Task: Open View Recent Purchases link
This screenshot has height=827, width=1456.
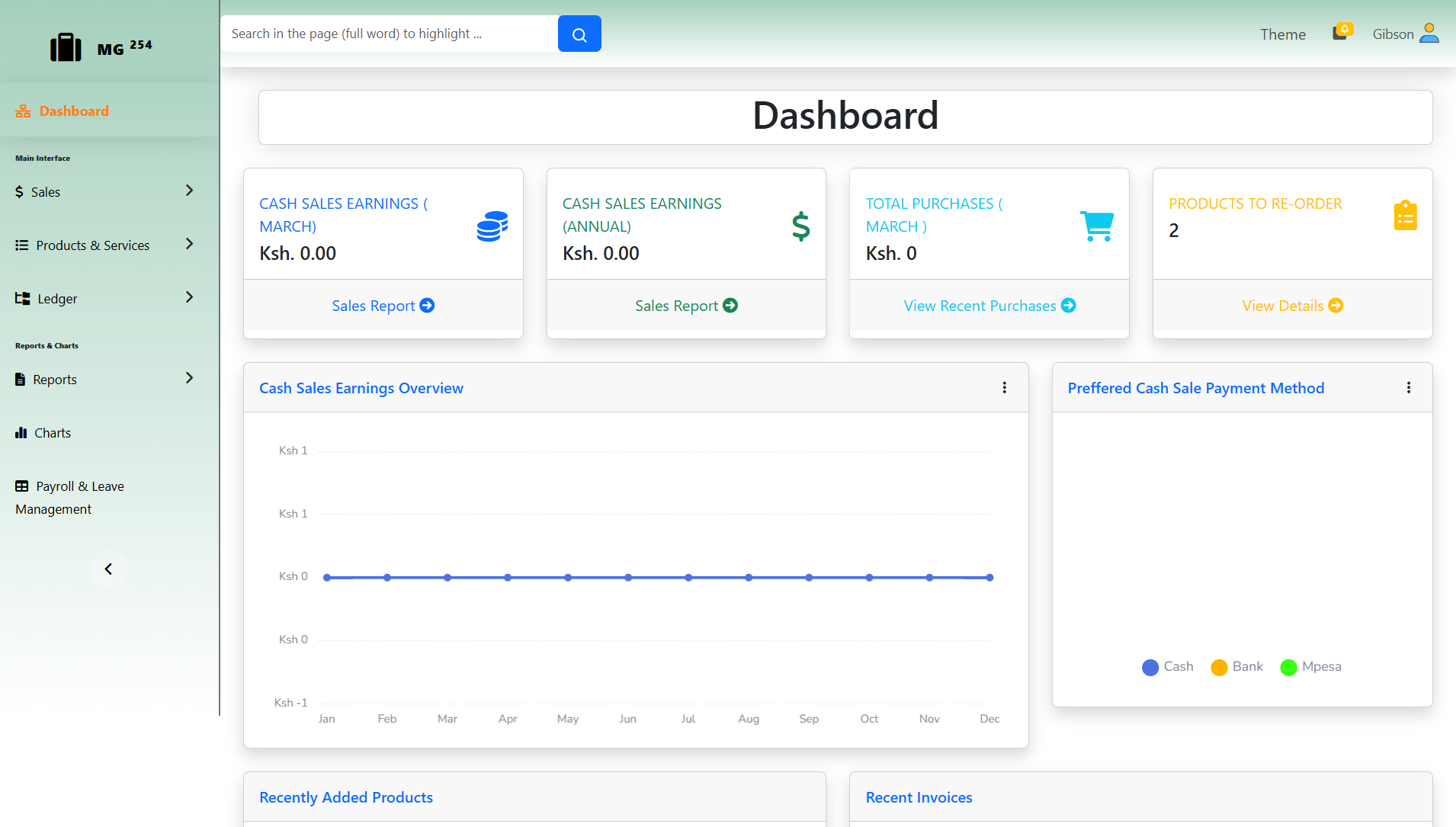Action: click(989, 306)
